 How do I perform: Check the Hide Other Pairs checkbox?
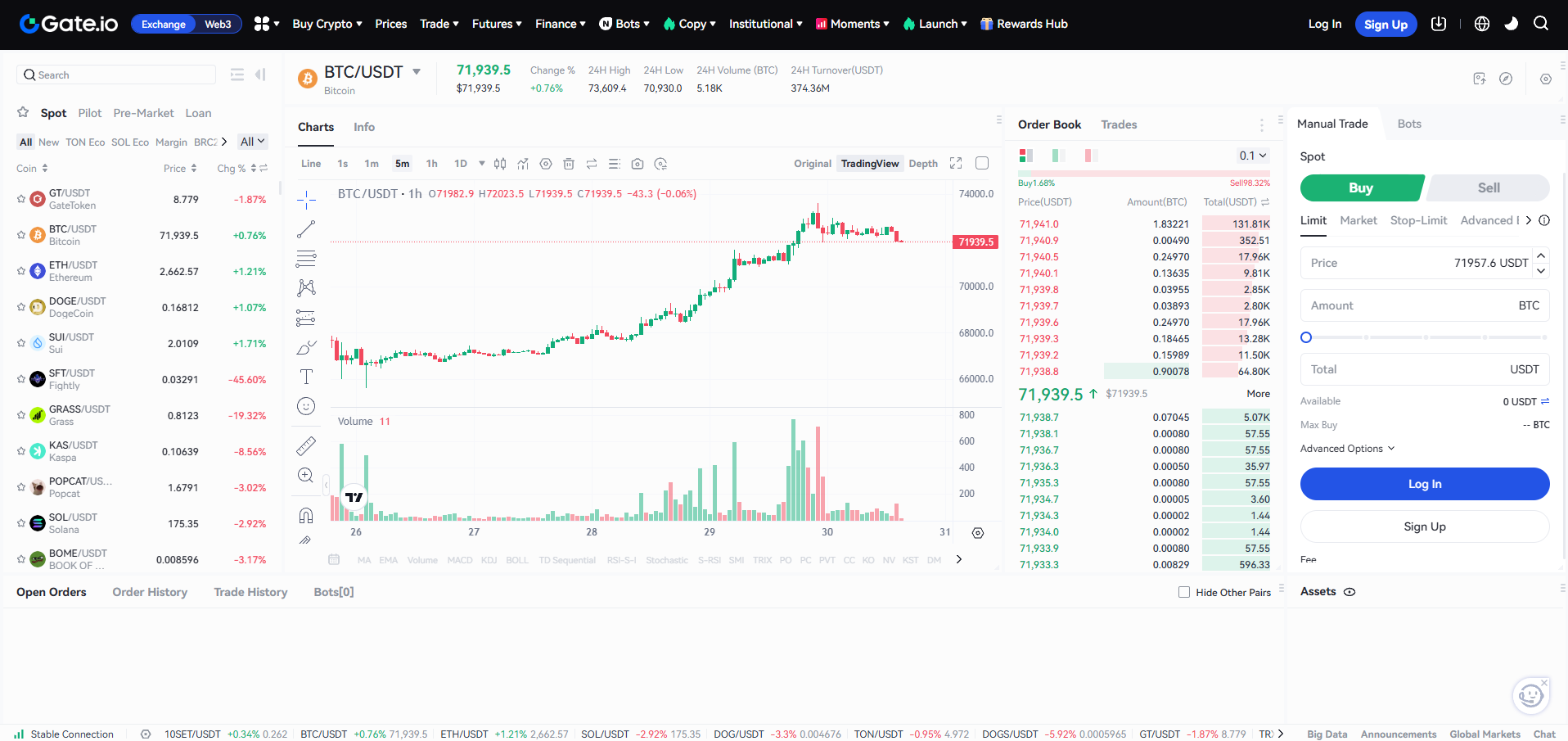(x=1184, y=592)
